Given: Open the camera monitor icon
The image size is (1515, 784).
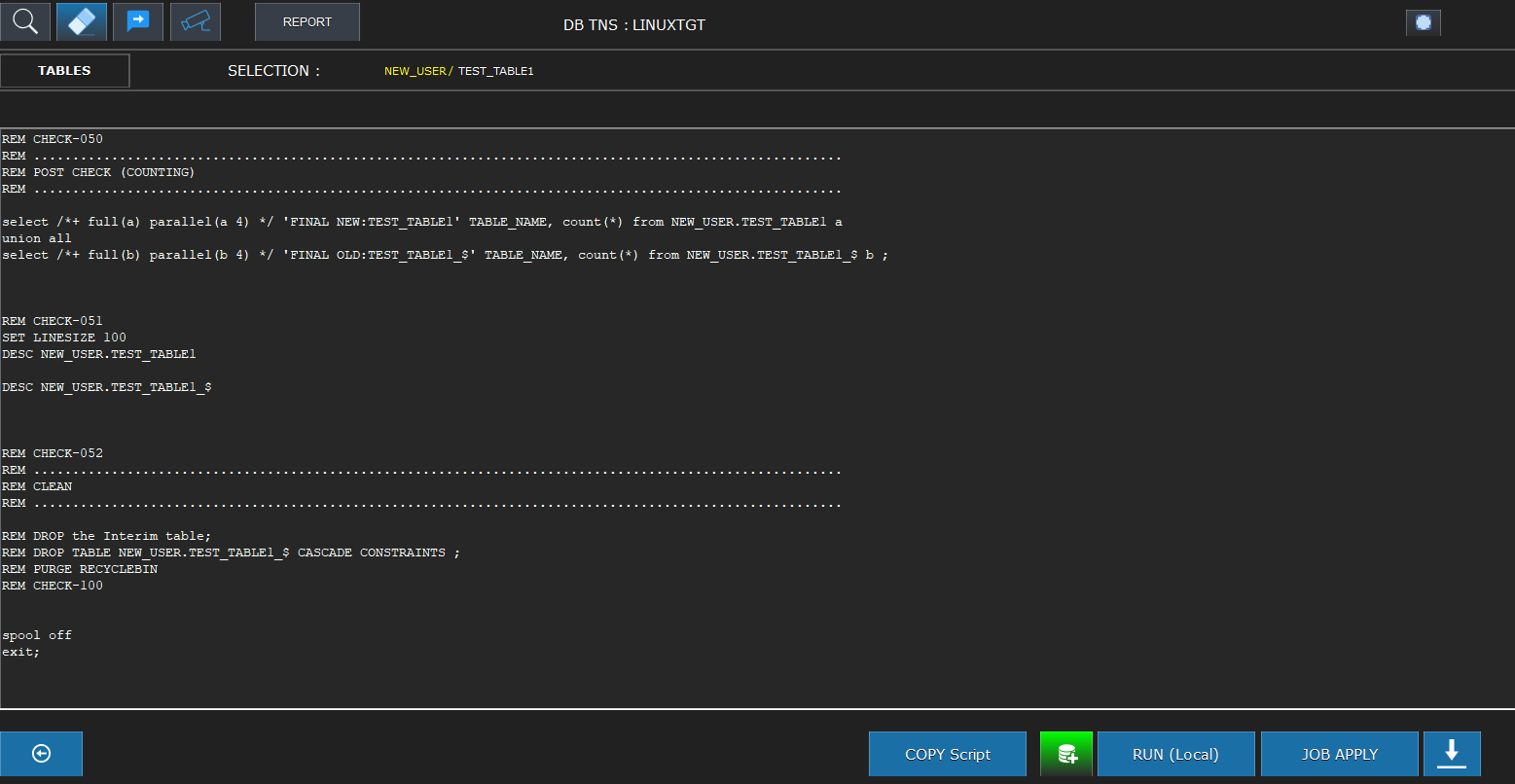Looking at the screenshot, I should point(196,20).
